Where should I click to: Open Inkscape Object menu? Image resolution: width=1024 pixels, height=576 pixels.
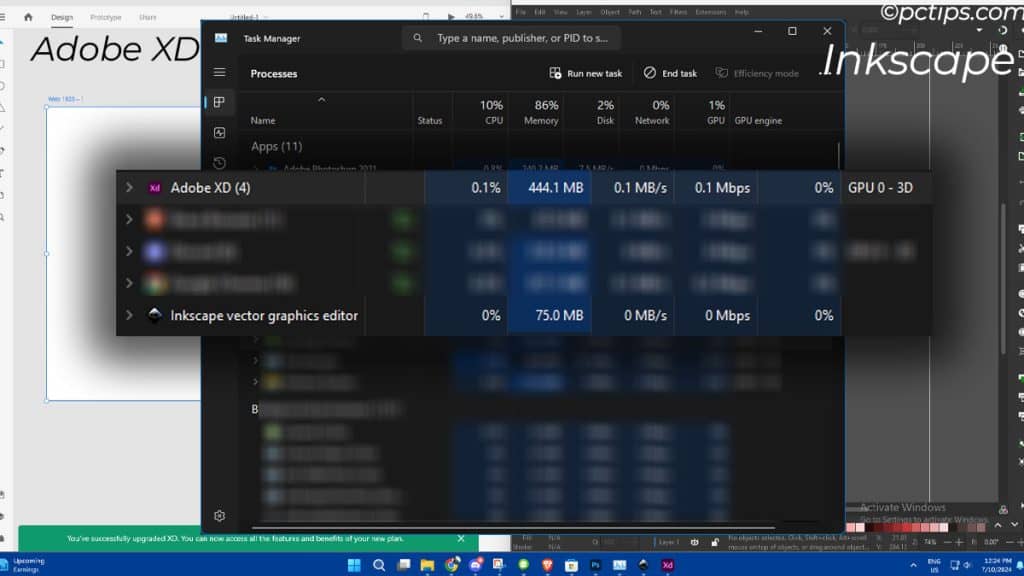(x=610, y=12)
